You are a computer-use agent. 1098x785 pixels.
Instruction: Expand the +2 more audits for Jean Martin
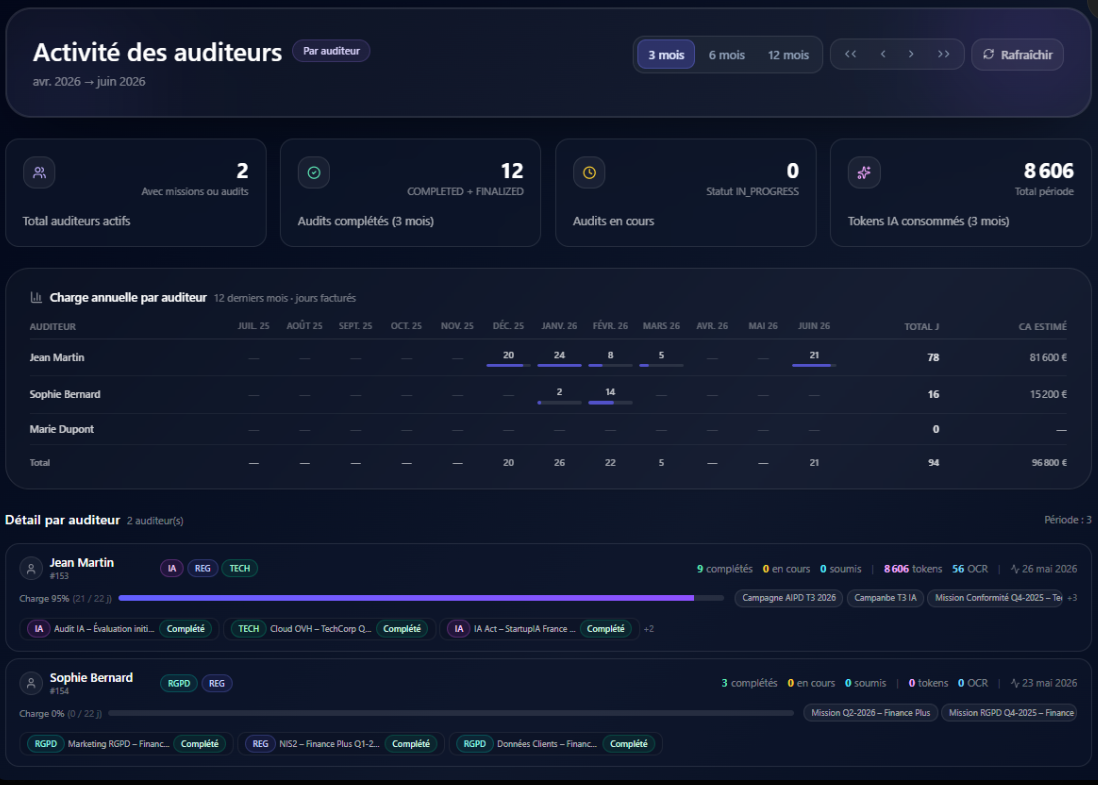(x=649, y=629)
